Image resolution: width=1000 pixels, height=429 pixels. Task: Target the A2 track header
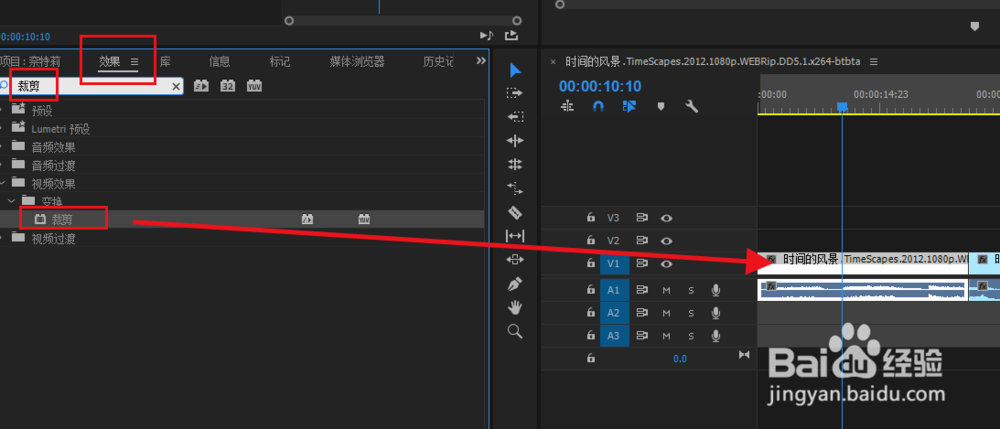615,313
